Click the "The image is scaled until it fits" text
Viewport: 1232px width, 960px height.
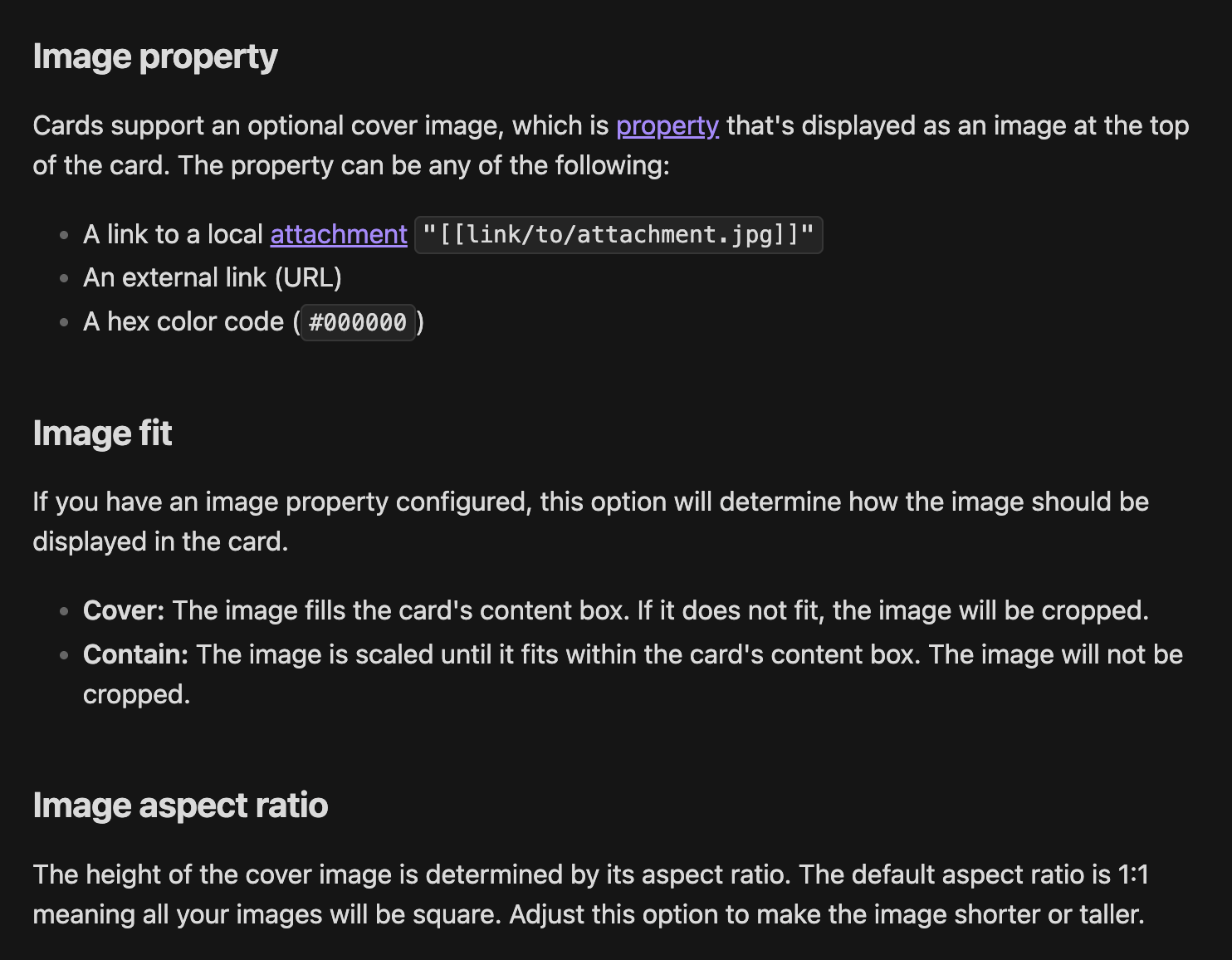[x=375, y=654]
